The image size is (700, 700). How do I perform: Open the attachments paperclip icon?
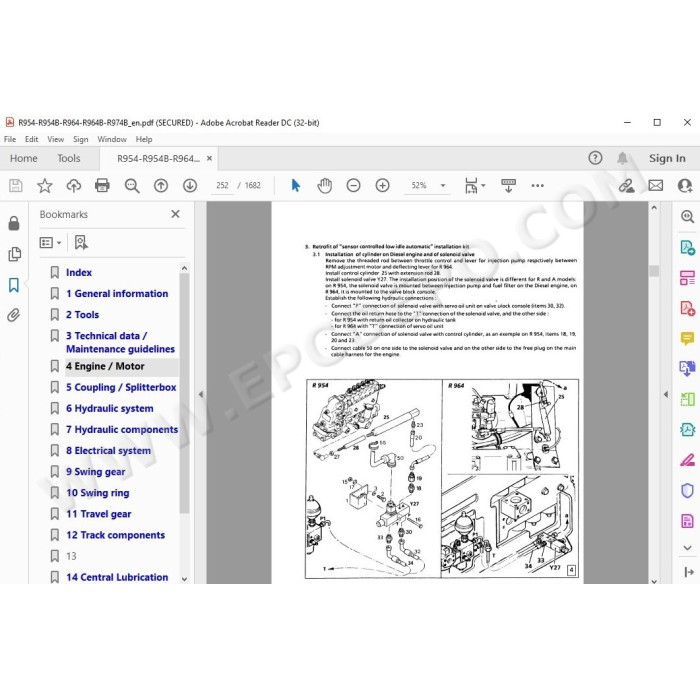14,315
